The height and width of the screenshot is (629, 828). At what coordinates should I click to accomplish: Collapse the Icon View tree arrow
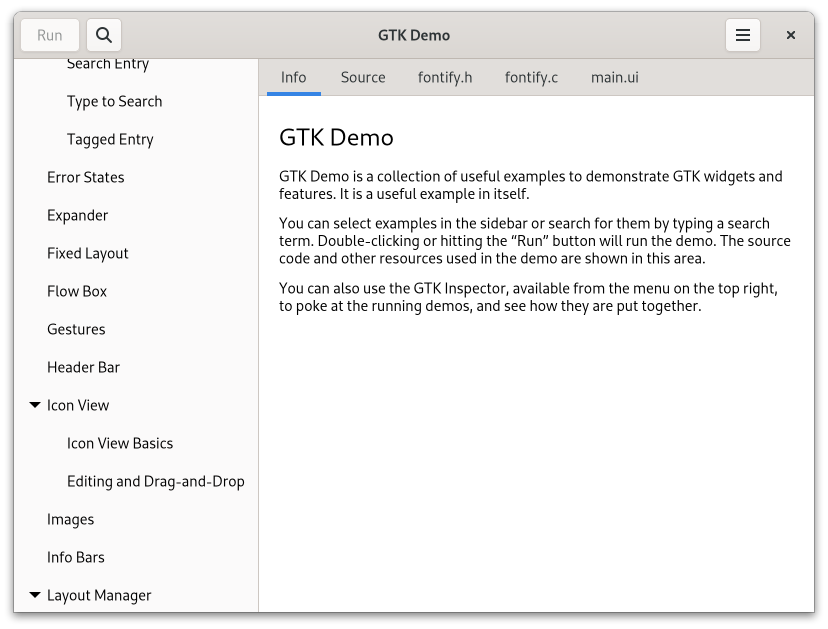35,405
